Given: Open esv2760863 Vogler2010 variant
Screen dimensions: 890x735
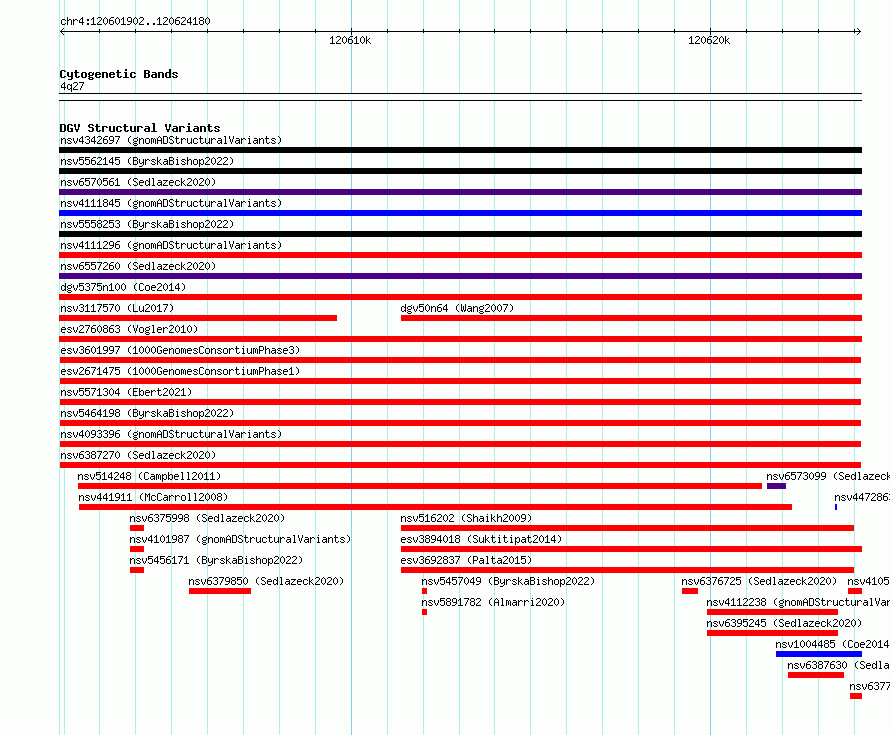Looking at the screenshot, I should 129,329.
